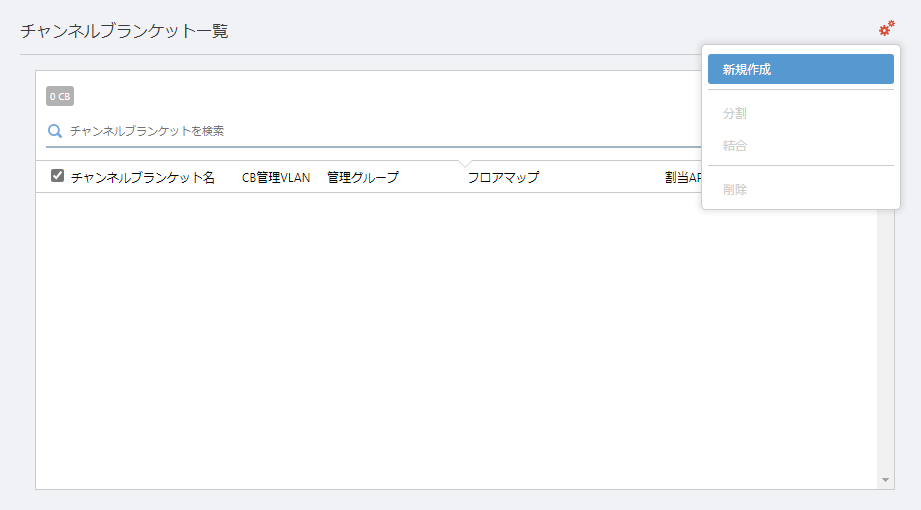The image size is (921, 510).
Task: Sort by チャンネルブランケット名 column header
Action: pos(143,177)
